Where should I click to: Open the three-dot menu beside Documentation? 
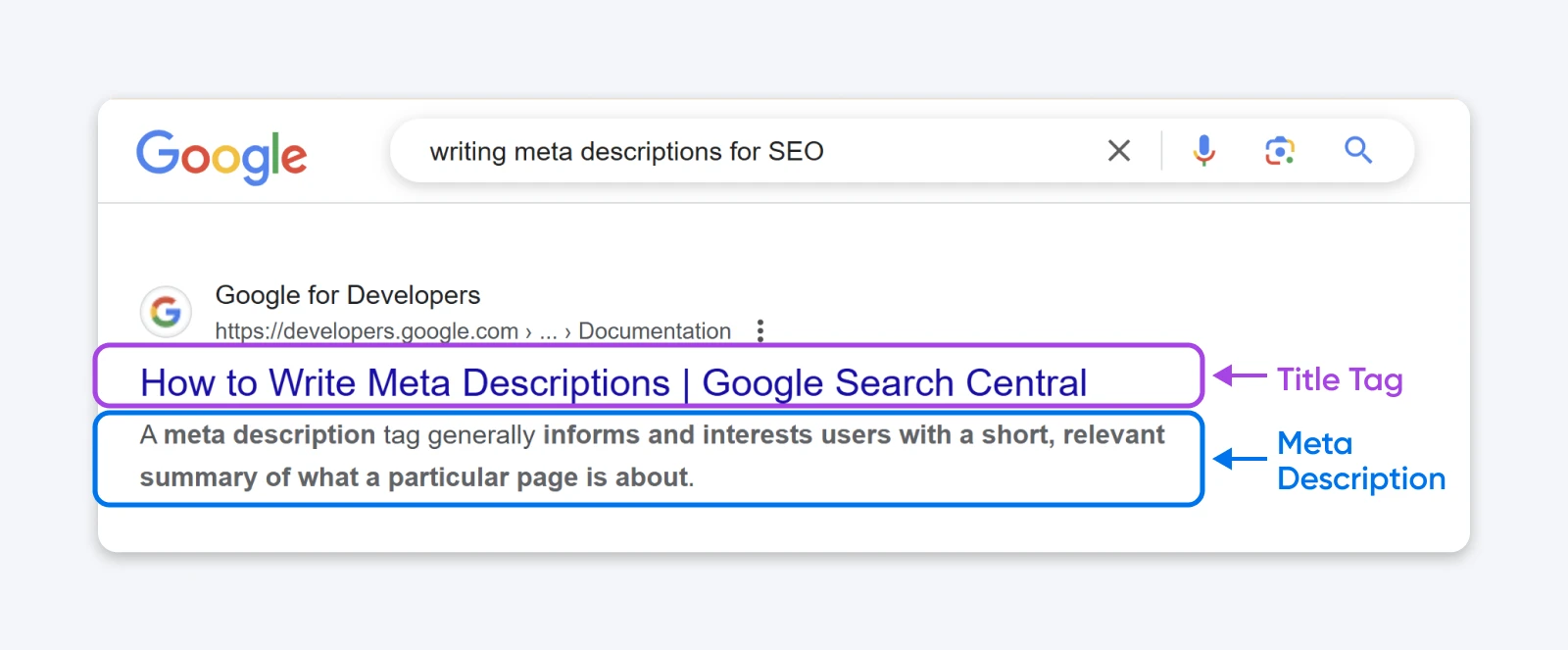(x=760, y=330)
